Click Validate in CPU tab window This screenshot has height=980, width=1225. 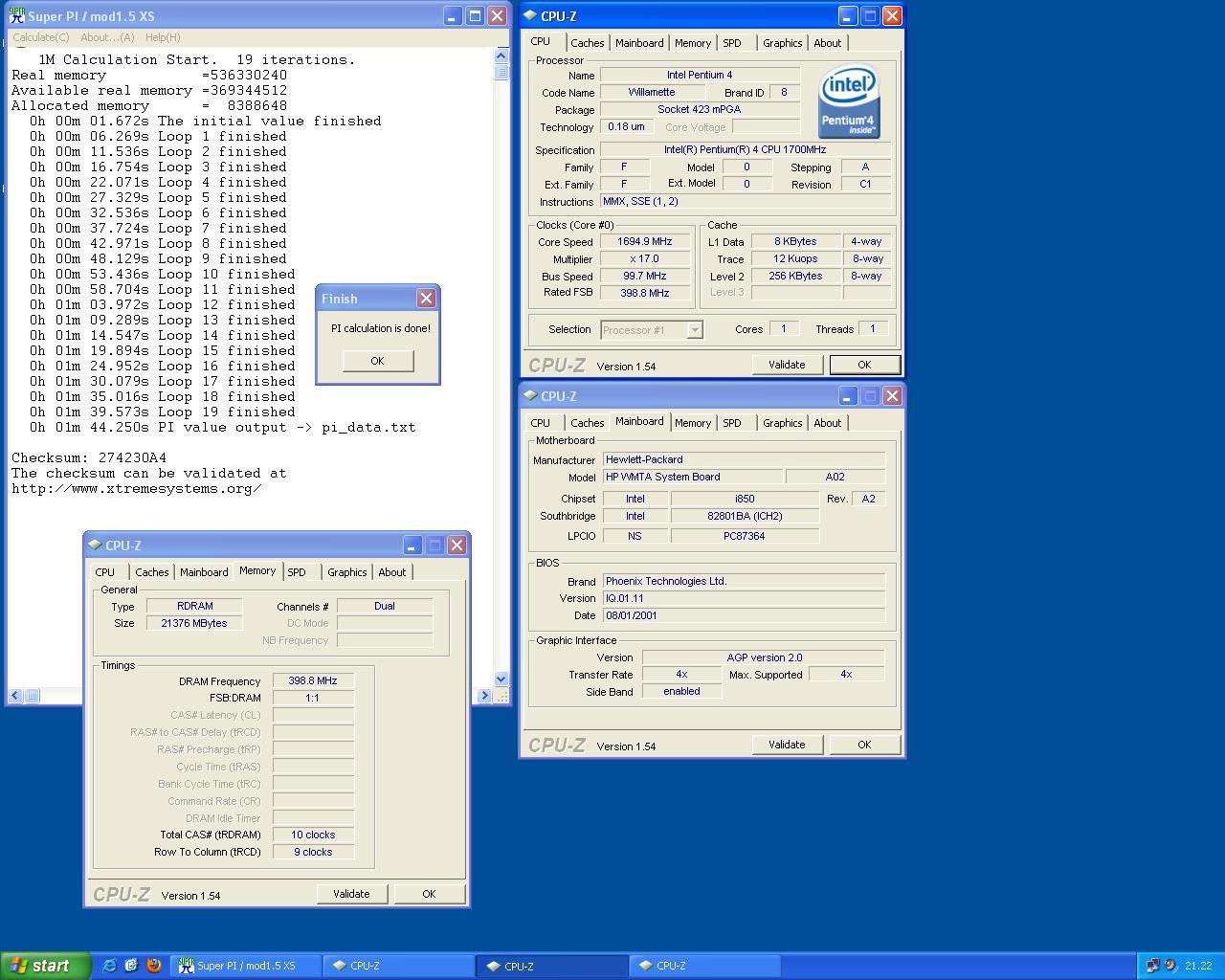point(787,365)
